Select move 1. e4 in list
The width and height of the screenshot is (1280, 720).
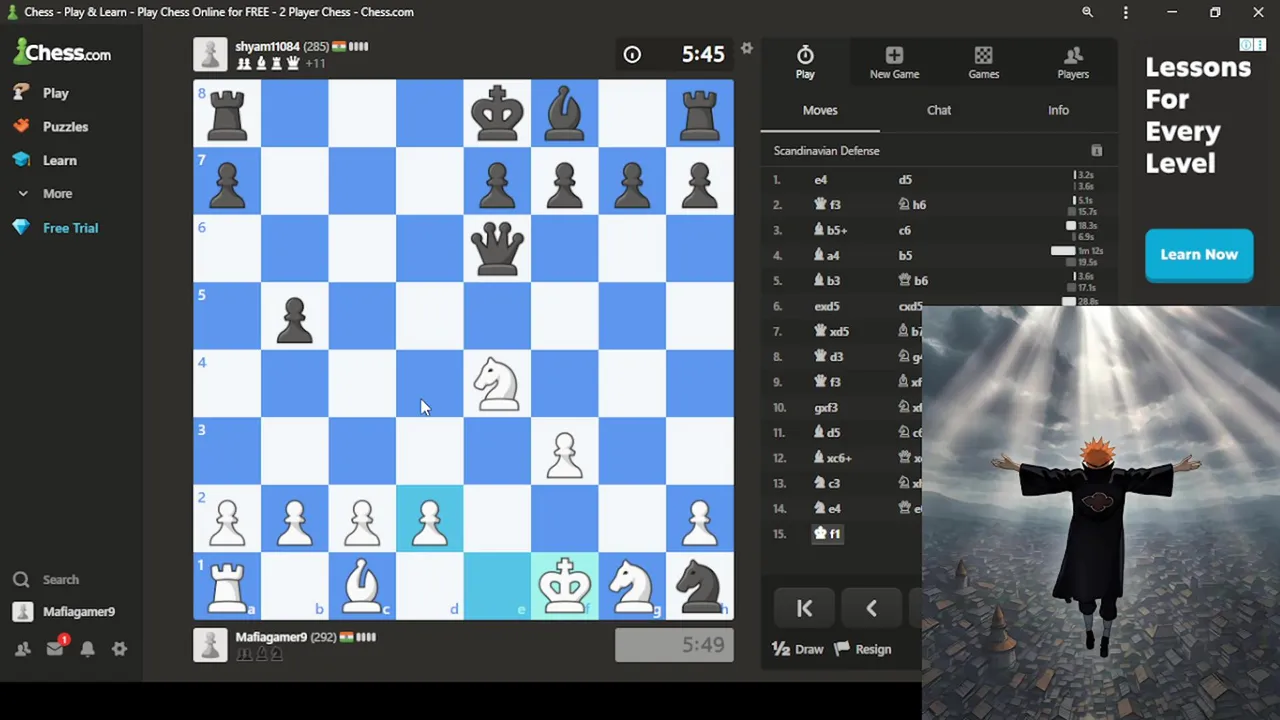click(821, 180)
